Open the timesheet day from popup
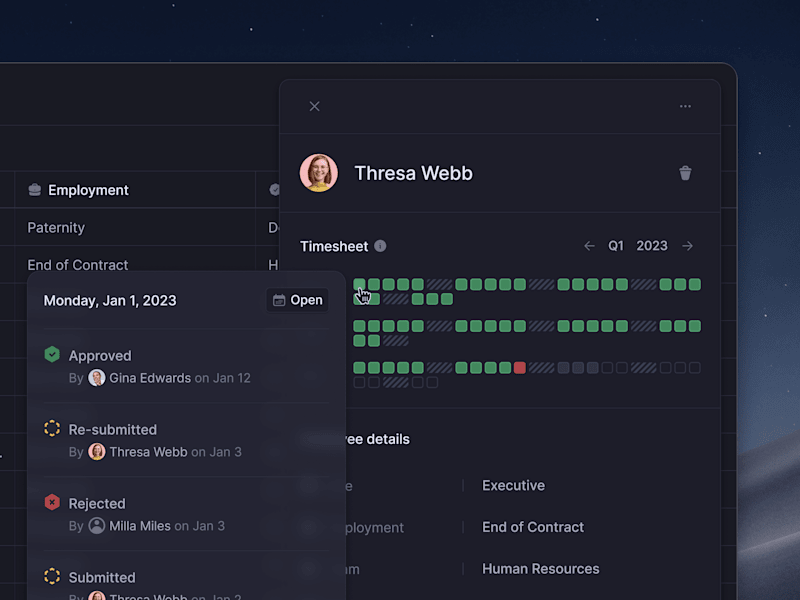 (x=297, y=300)
